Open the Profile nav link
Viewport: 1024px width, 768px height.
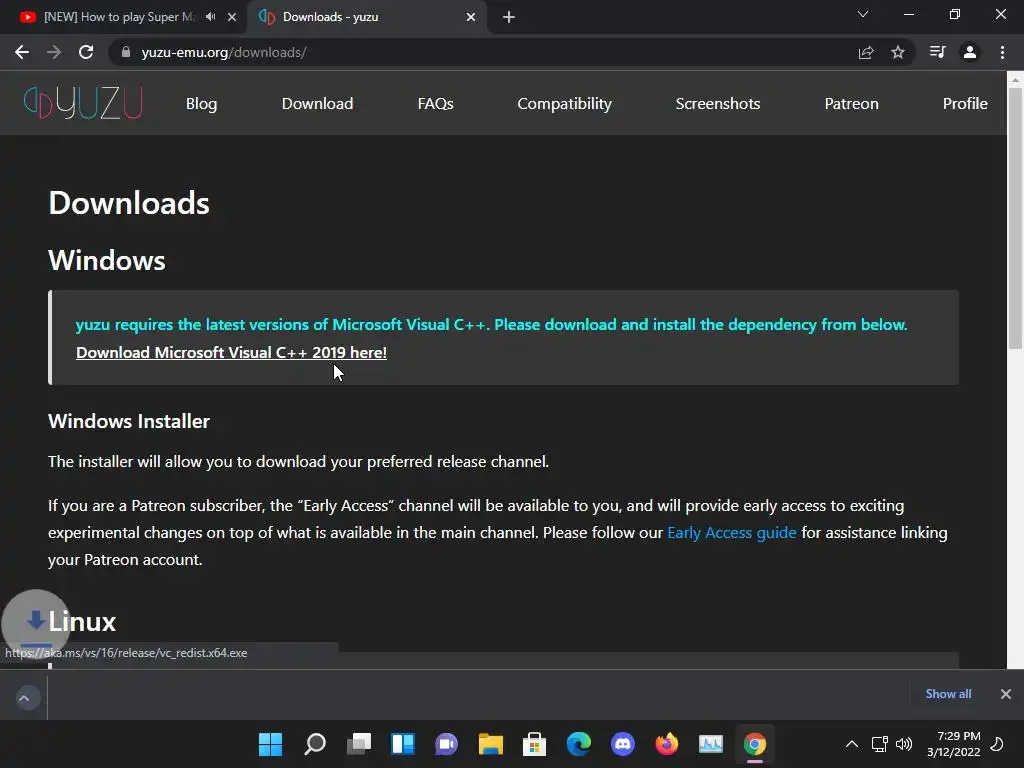(x=965, y=104)
